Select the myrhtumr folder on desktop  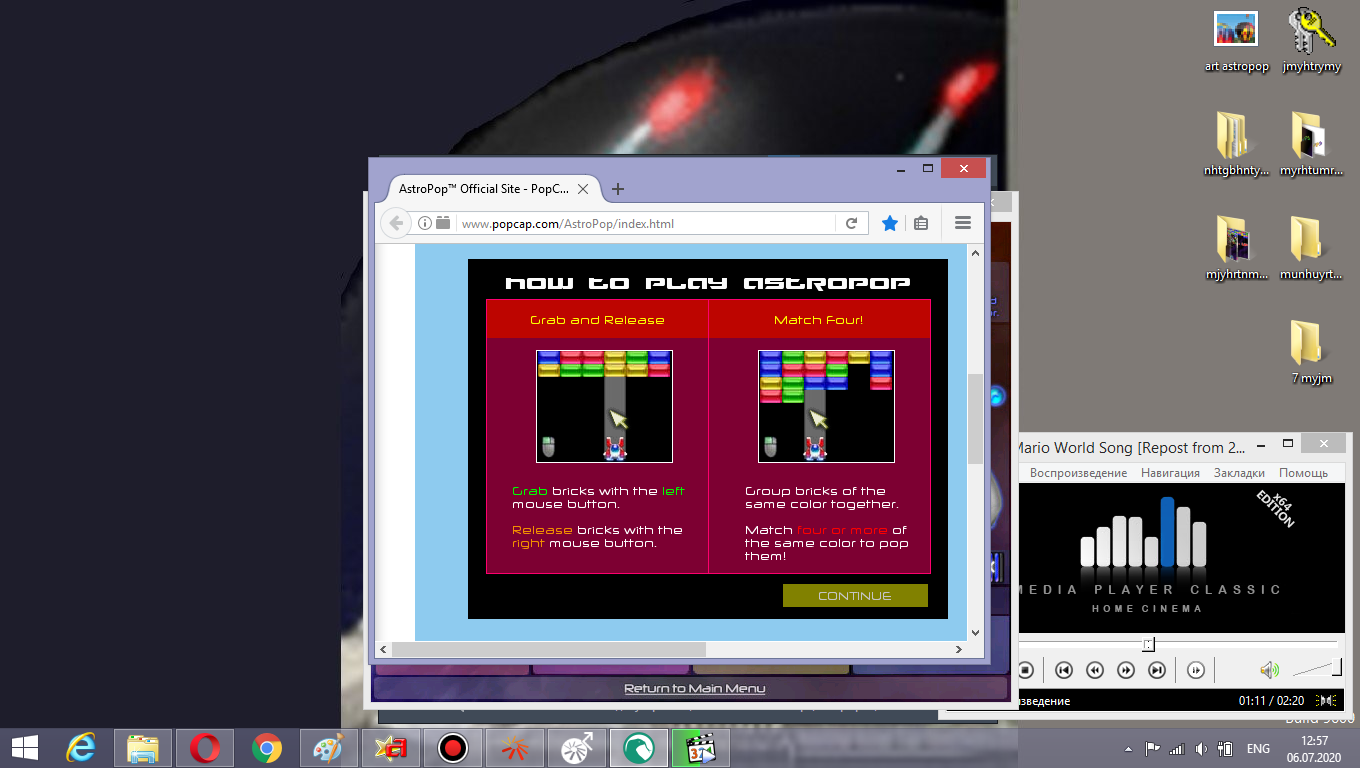click(1311, 144)
